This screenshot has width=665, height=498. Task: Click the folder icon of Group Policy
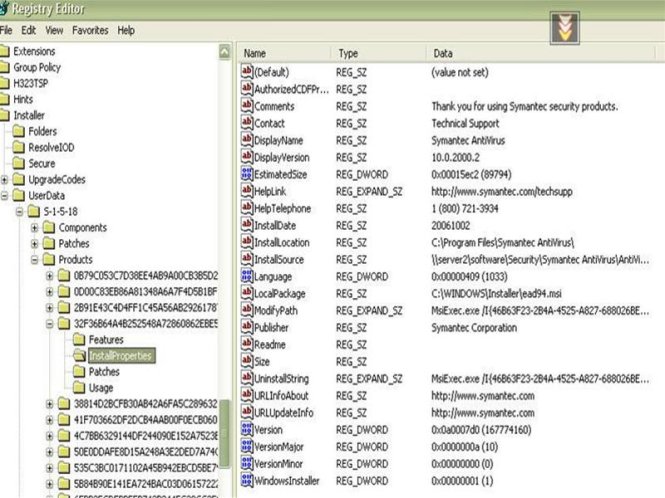(x=4, y=67)
